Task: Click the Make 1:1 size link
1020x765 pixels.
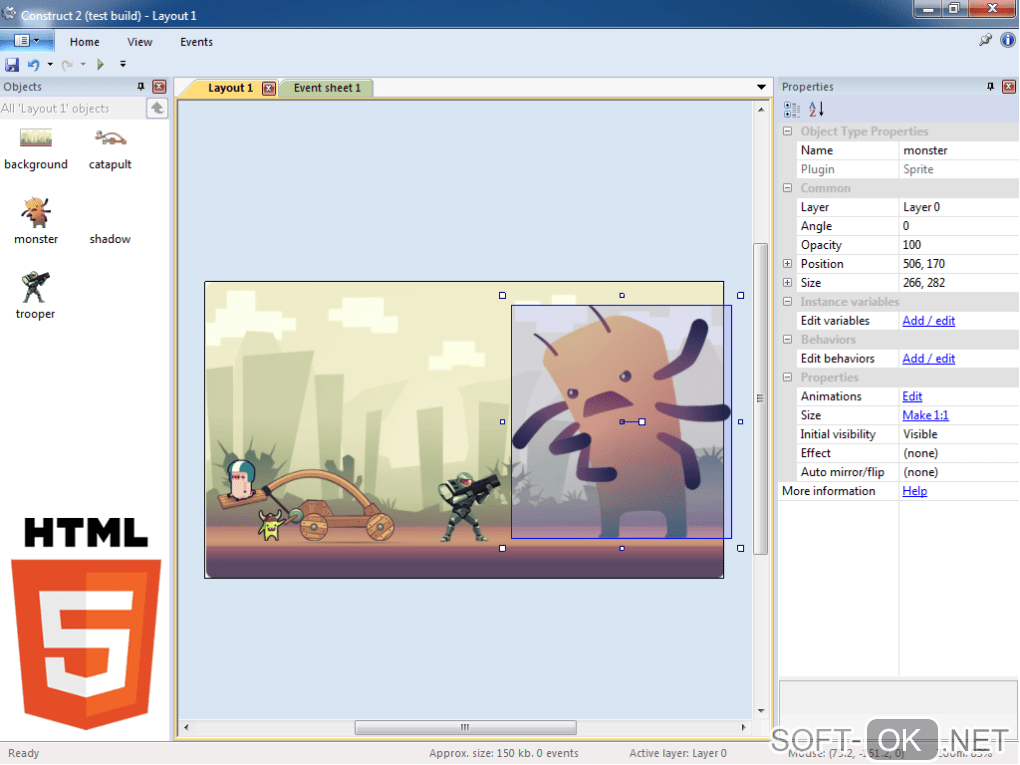Action: pos(925,415)
